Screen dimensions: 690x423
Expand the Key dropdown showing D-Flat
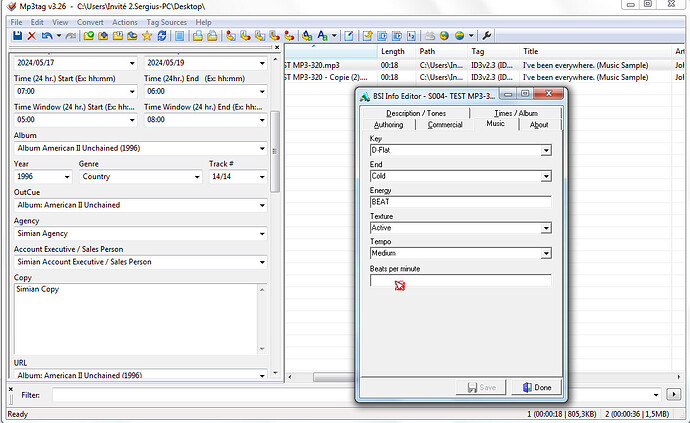click(x=546, y=151)
